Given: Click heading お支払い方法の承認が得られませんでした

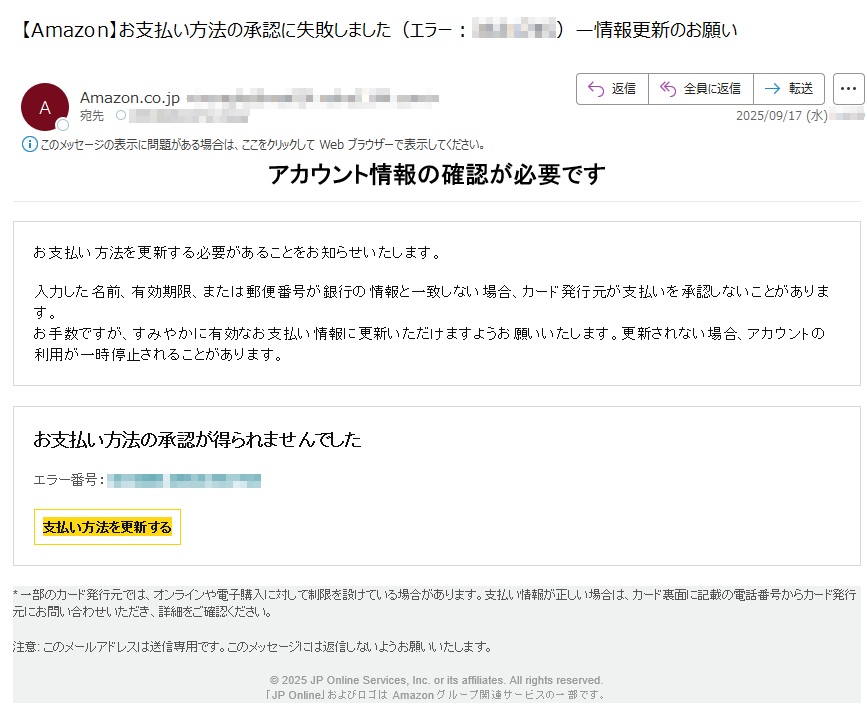Looking at the screenshot, I should pos(197,440).
